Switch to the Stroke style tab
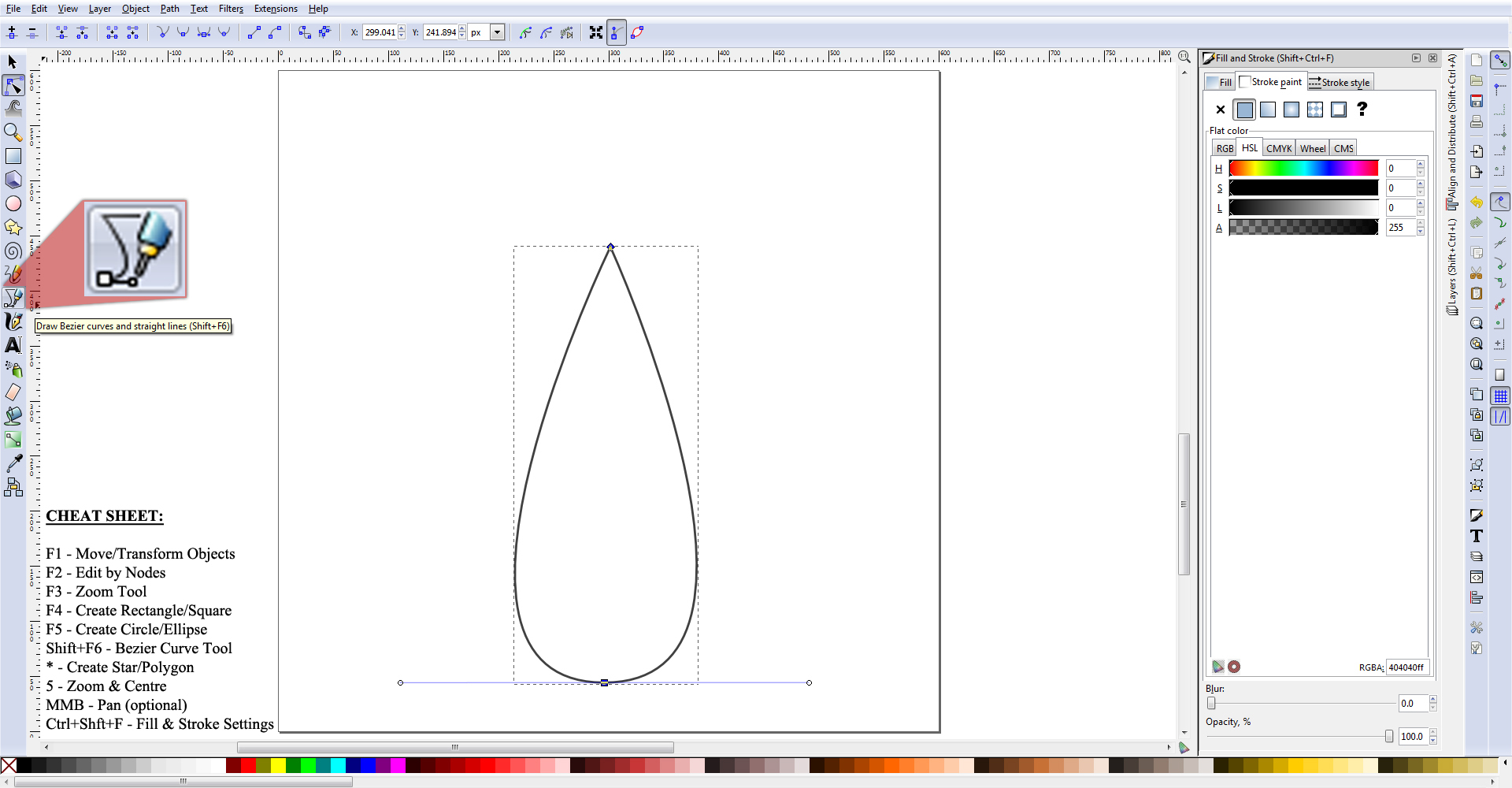This screenshot has width=1512, height=788. pos(1340,82)
